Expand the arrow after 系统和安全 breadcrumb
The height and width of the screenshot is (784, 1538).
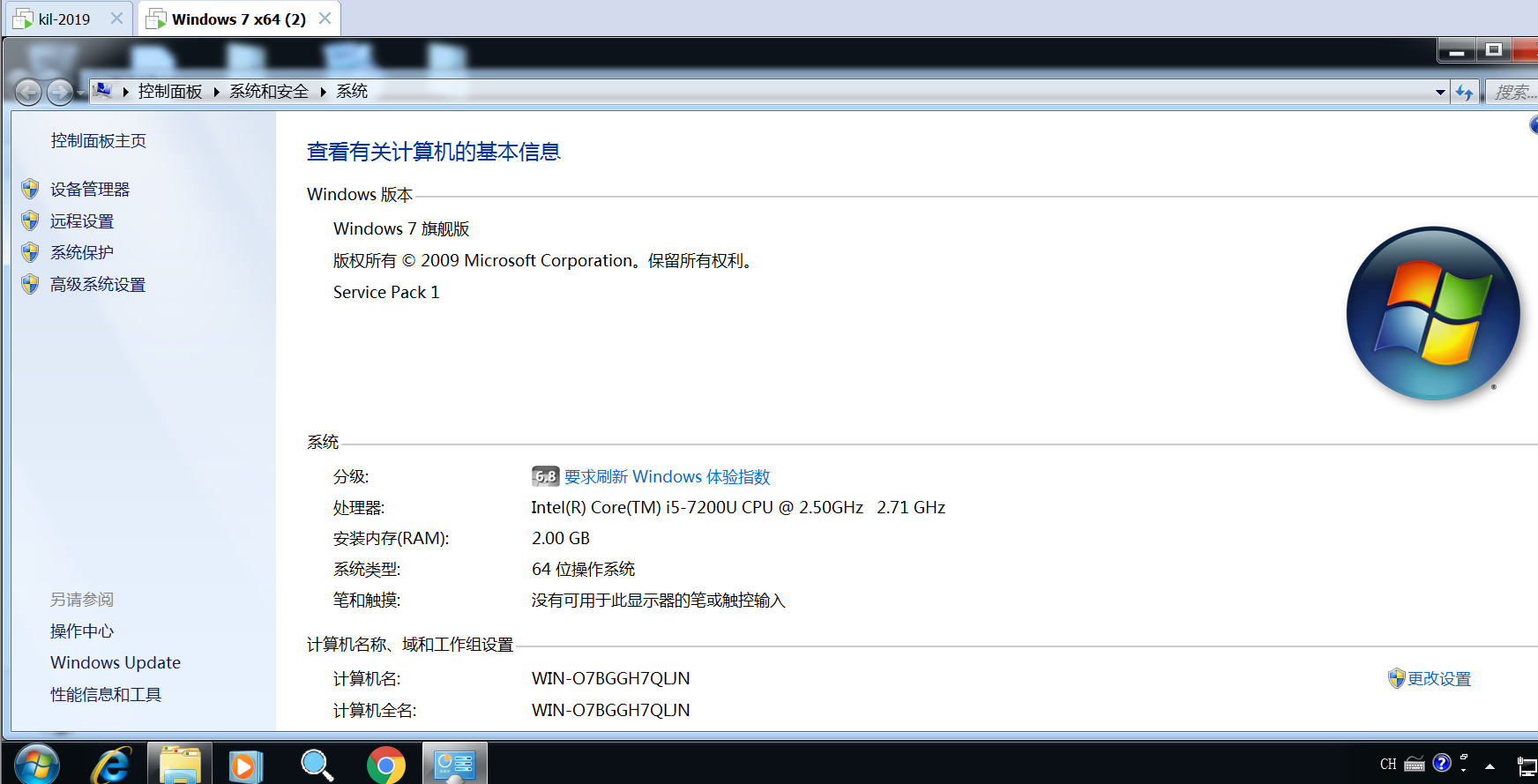(323, 92)
